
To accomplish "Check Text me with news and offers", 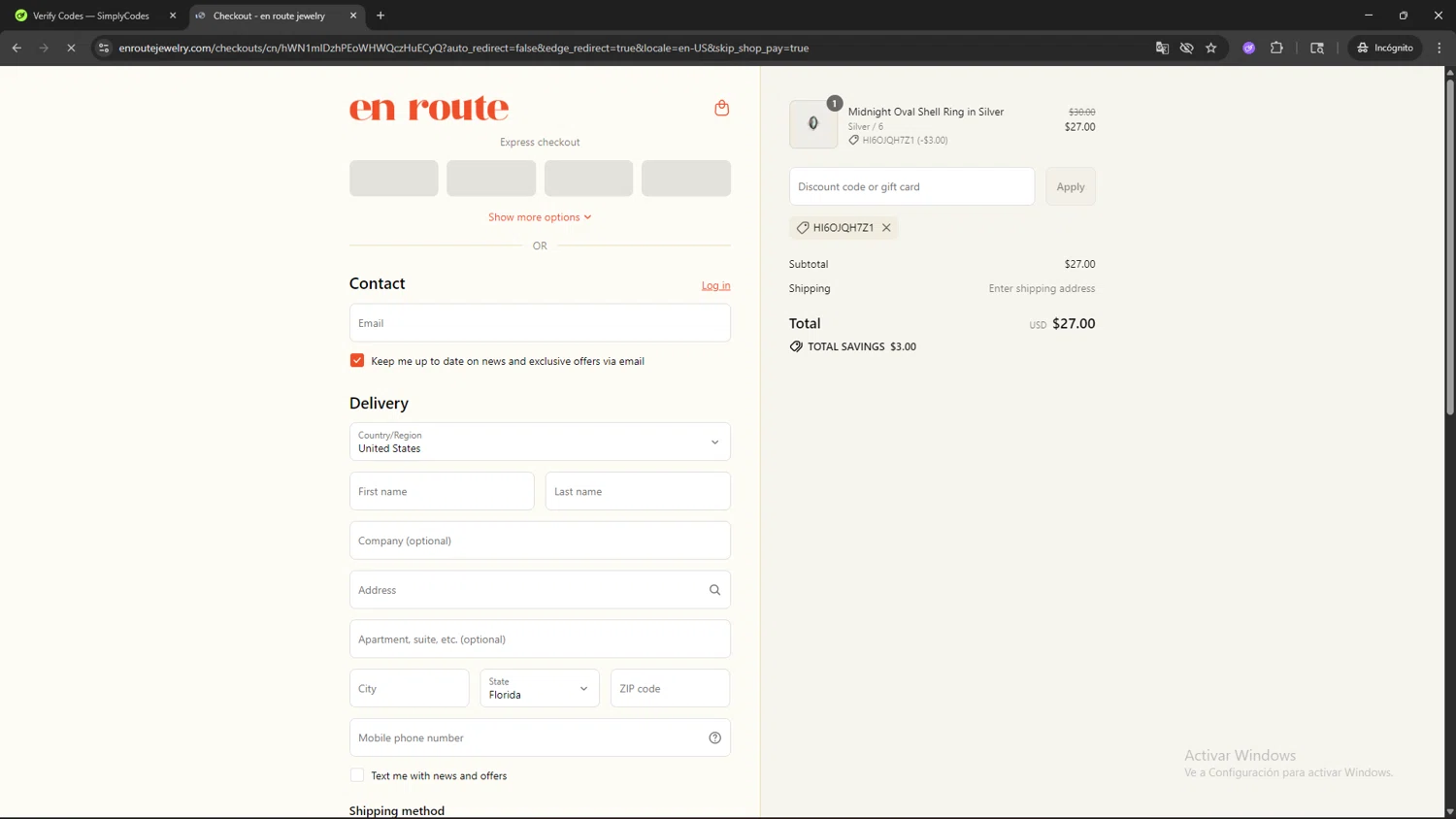I will pos(357,775).
